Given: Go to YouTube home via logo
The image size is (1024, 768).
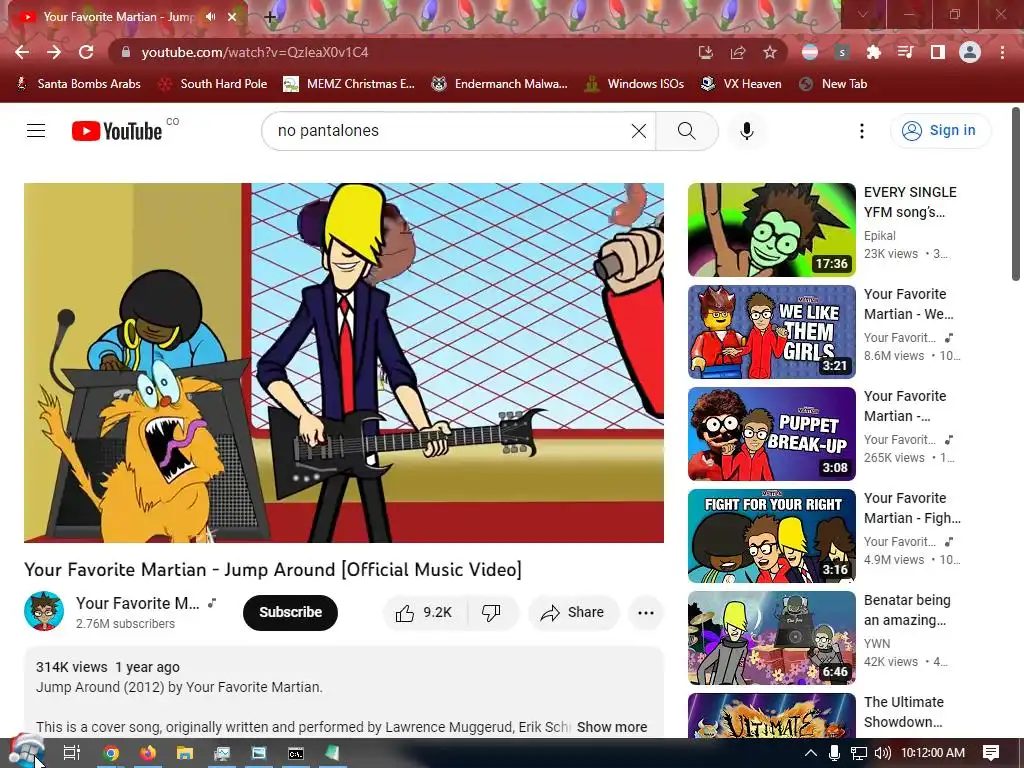Looking at the screenshot, I should [117, 131].
